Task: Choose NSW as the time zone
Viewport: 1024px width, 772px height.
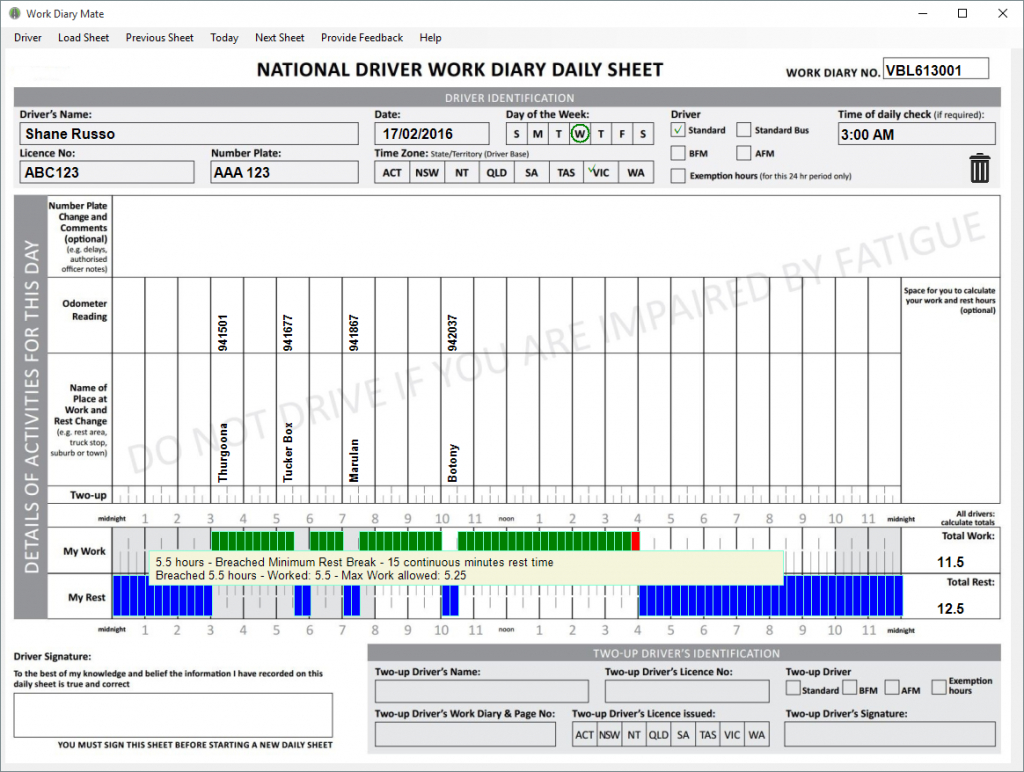Action: [427, 172]
